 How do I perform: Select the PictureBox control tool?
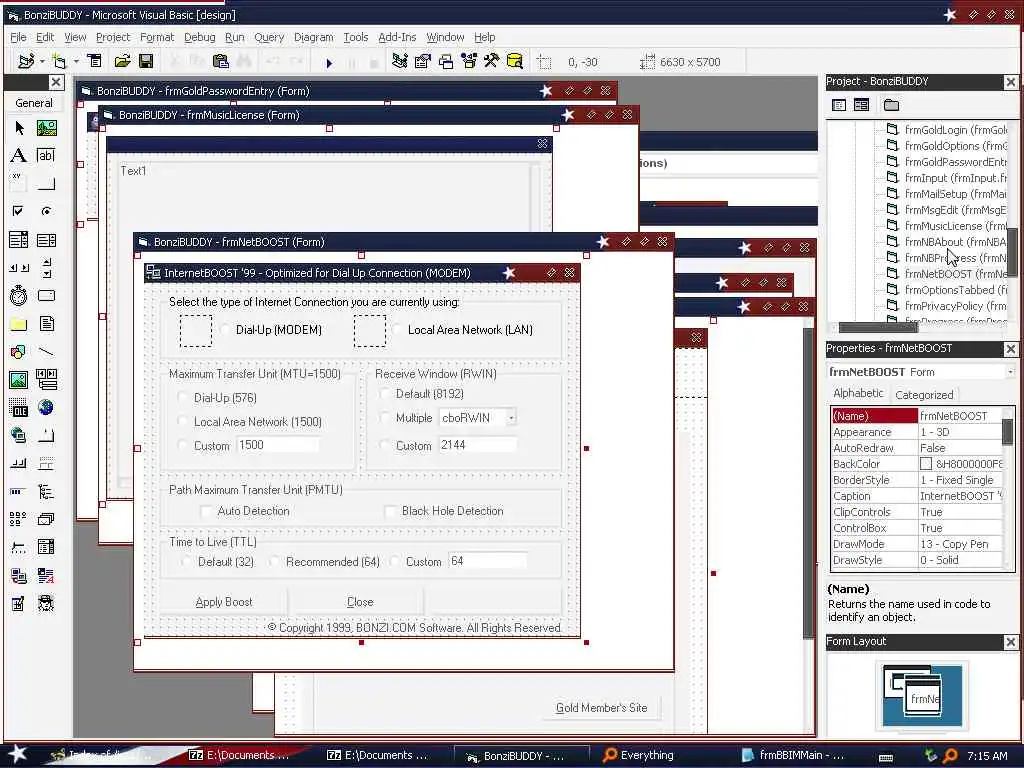(x=46, y=127)
